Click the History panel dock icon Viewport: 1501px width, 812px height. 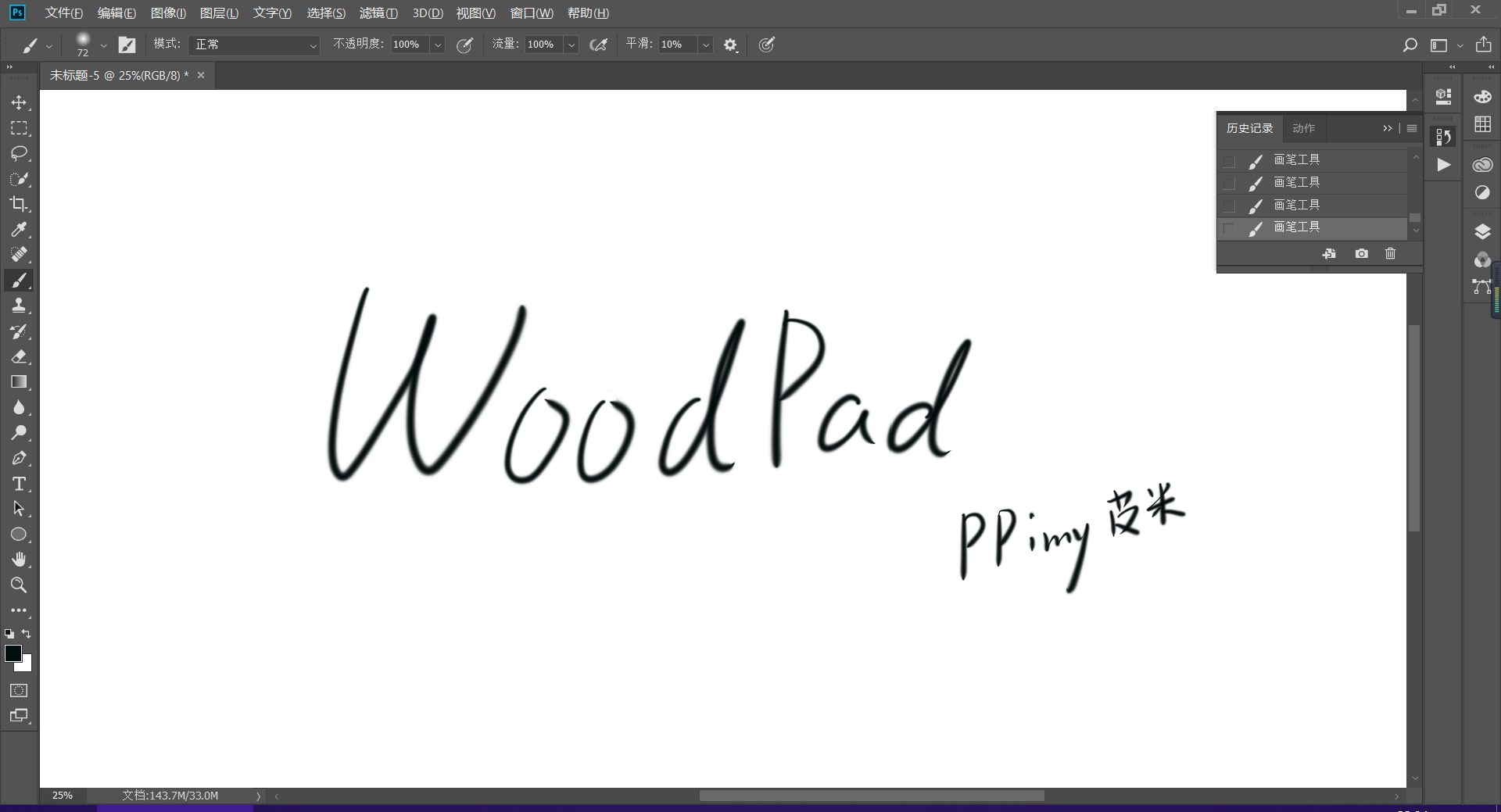(1444, 137)
